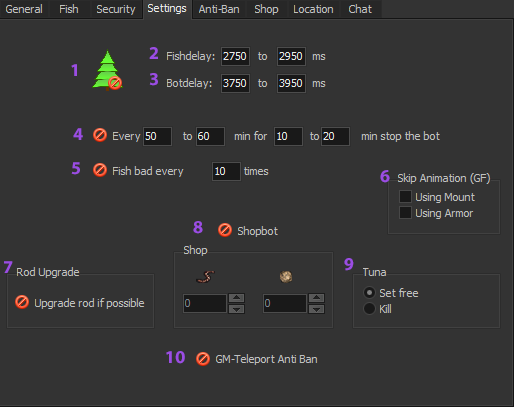Toggle the 'Fish bad every' disabled icon

click(100, 170)
